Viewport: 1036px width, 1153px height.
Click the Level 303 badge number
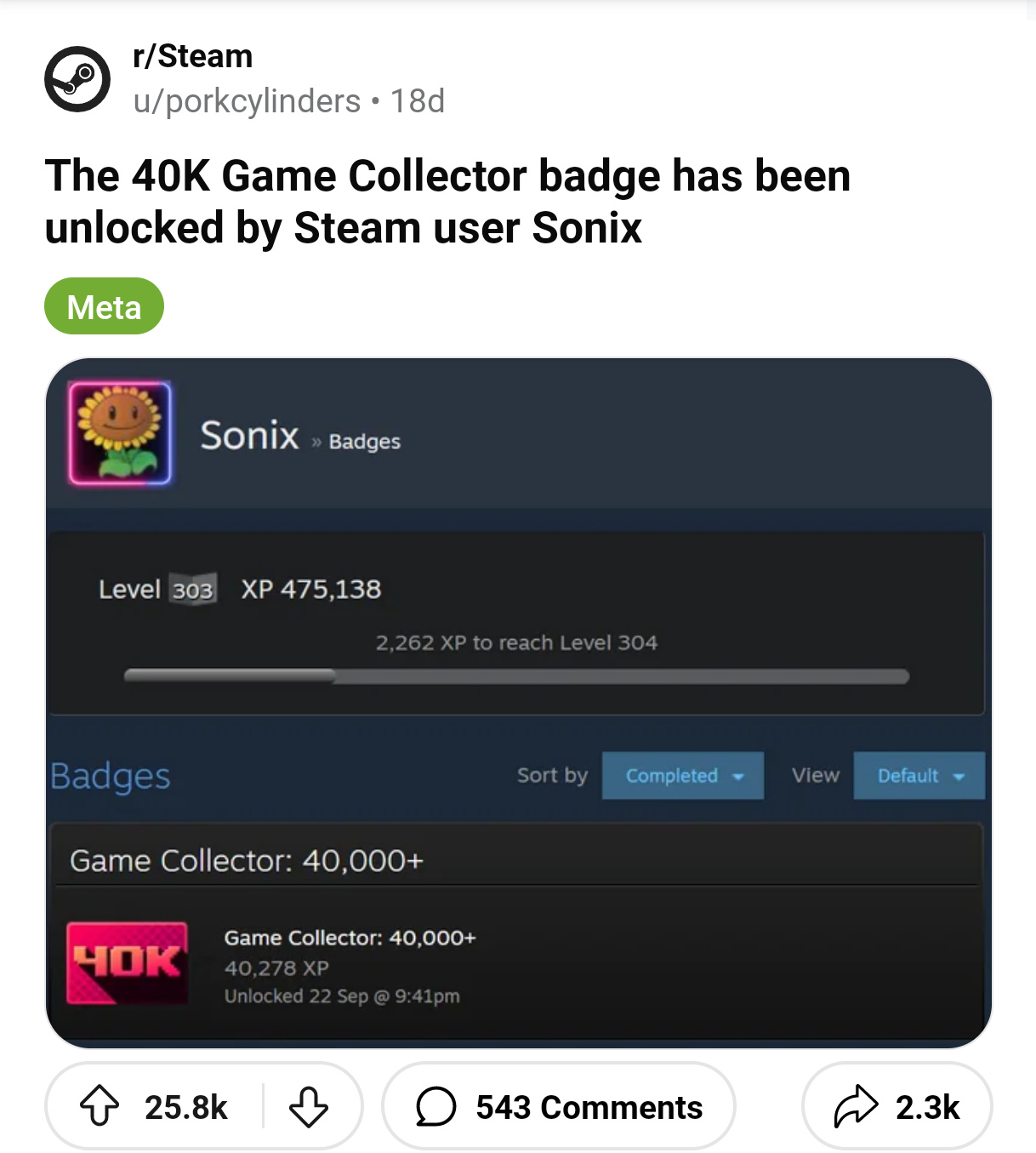click(192, 590)
